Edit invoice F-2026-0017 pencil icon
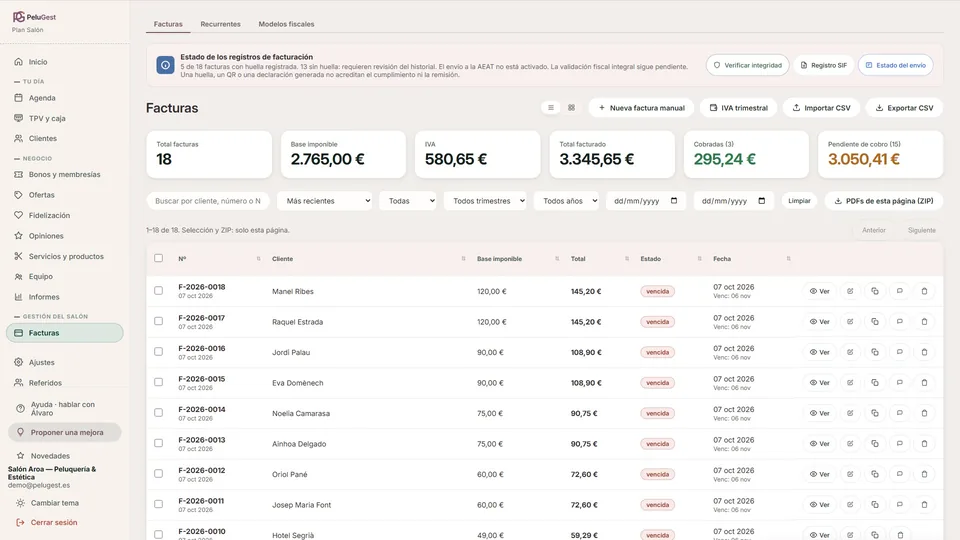Screen dimensions: 960x540 click(x=850, y=321)
